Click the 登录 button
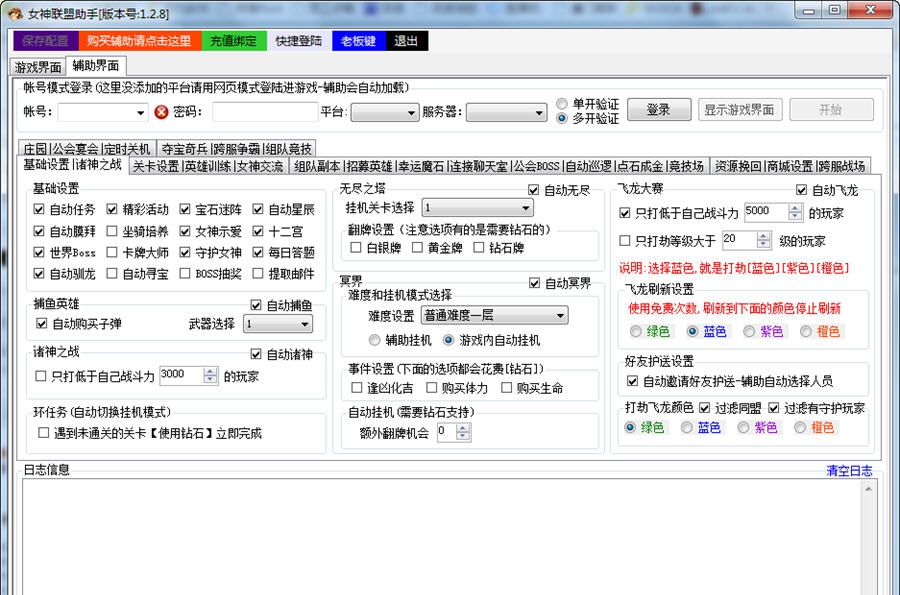The height and width of the screenshot is (595, 900). (x=657, y=110)
